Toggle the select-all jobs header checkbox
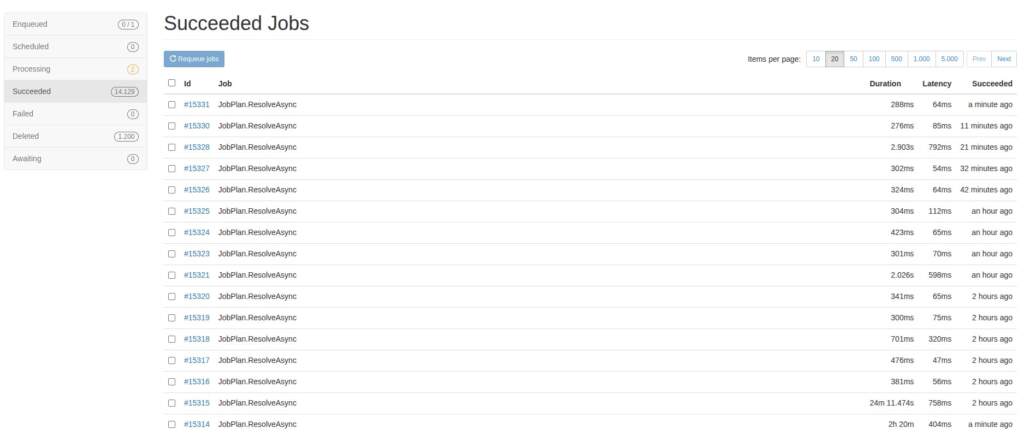The image size is (1024, 434). click(x=172, y=83)
